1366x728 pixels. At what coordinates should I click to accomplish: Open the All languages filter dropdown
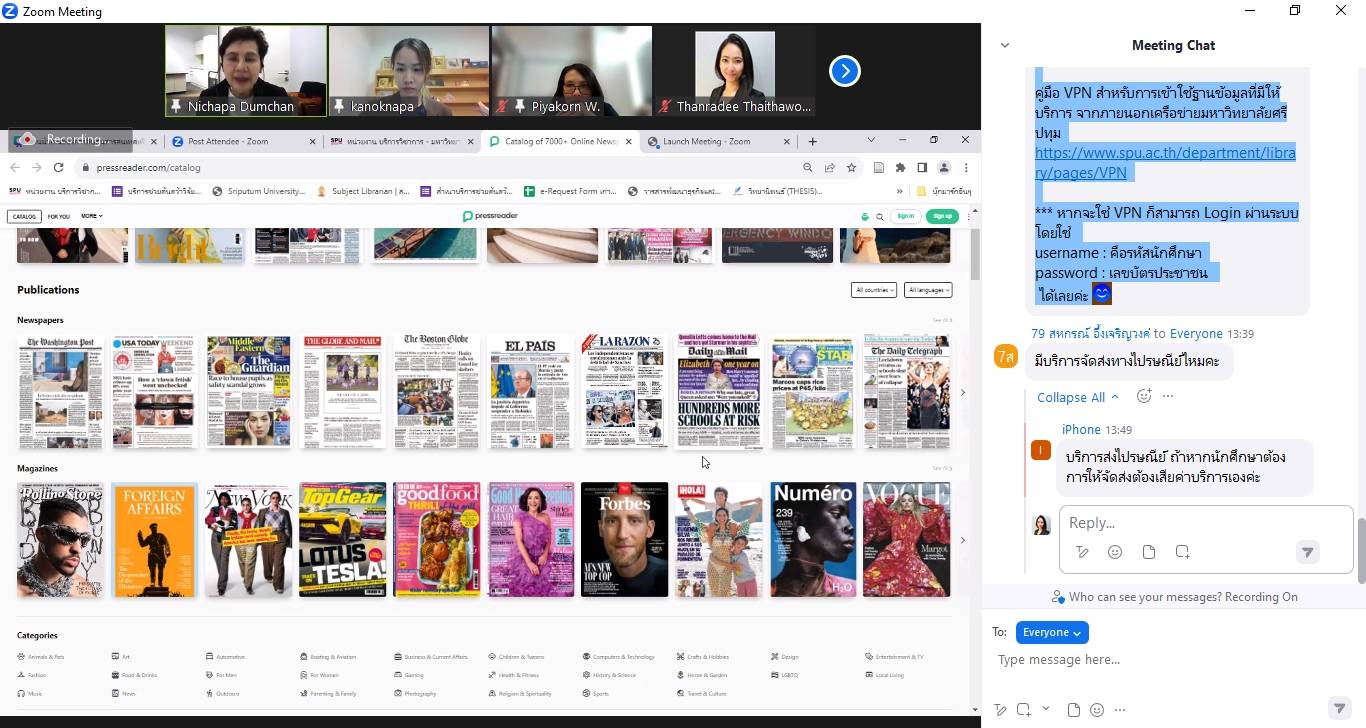[927, 290]
